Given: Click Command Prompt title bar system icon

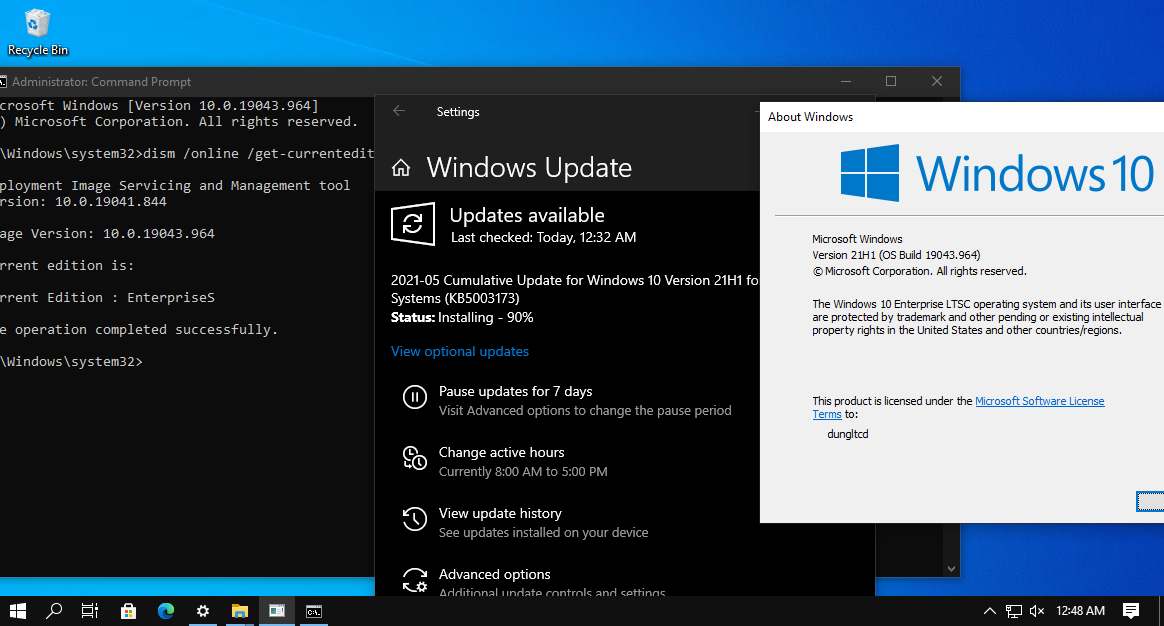Looking at the screenshot, I should tap(3, 82).
